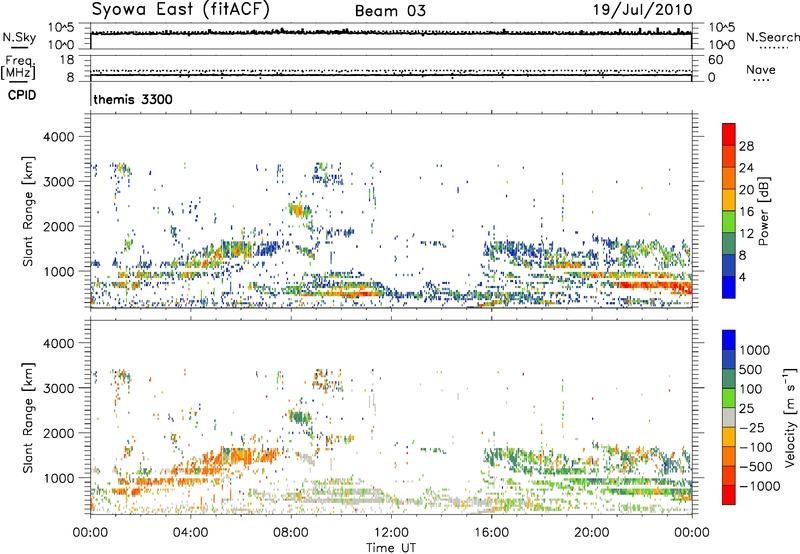The image size is (800, 554).
Task: Click the gray band in velocity color bar
Action: coord(729,417)
